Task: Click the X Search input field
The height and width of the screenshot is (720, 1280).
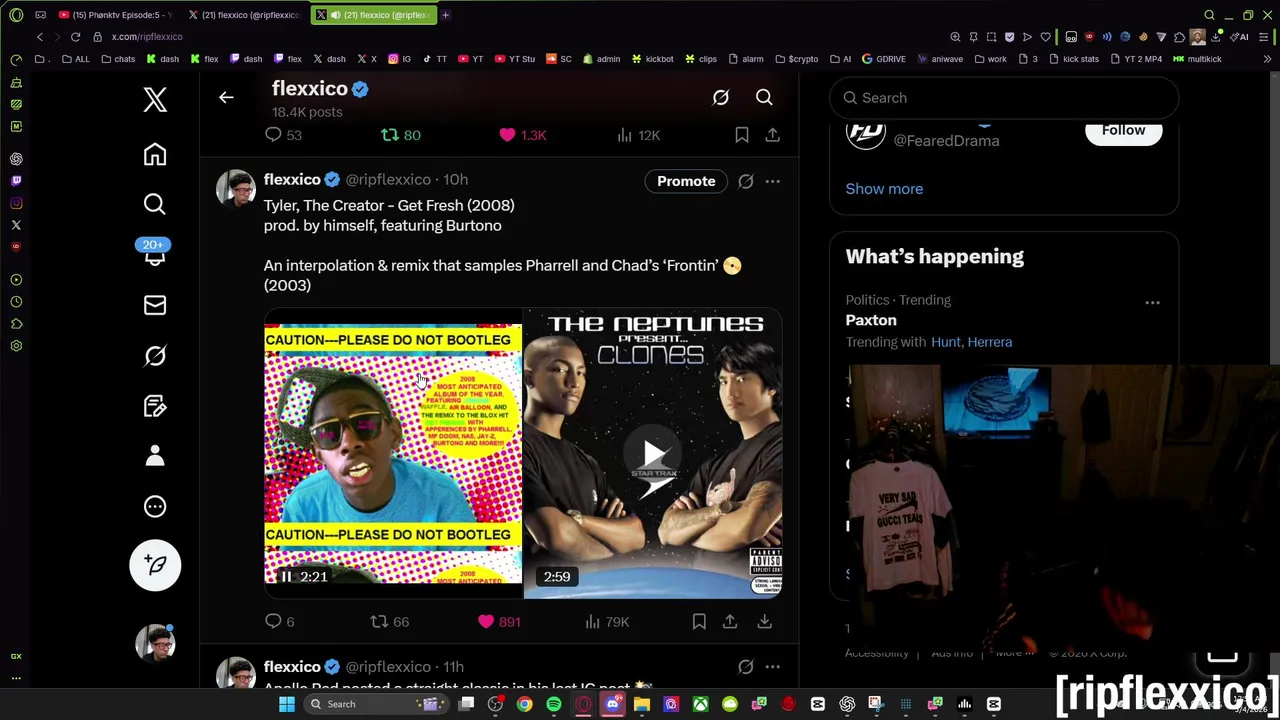Action: (1004, 98)
